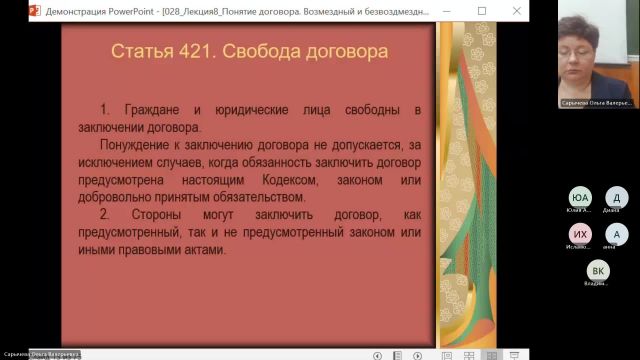Screen dimensions: 640x360
Task: Click the paragraph starting '2. Стороны могут'
Action: (249, 232)
